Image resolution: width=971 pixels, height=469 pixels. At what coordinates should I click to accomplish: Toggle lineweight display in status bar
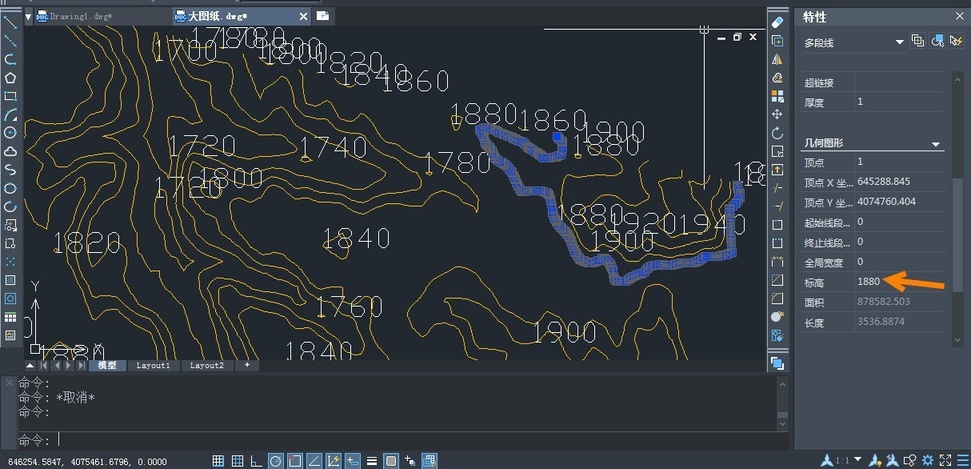pos(372,460)
